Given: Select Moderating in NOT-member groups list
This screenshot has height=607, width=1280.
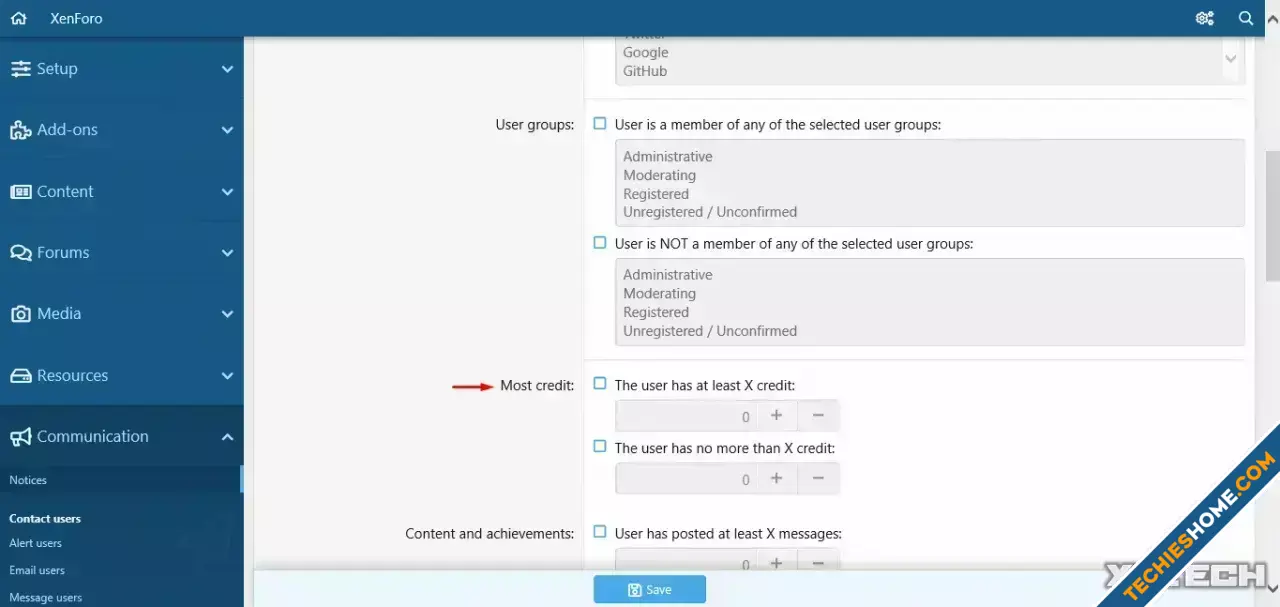Looking at the screenshot, I should 659,294.
